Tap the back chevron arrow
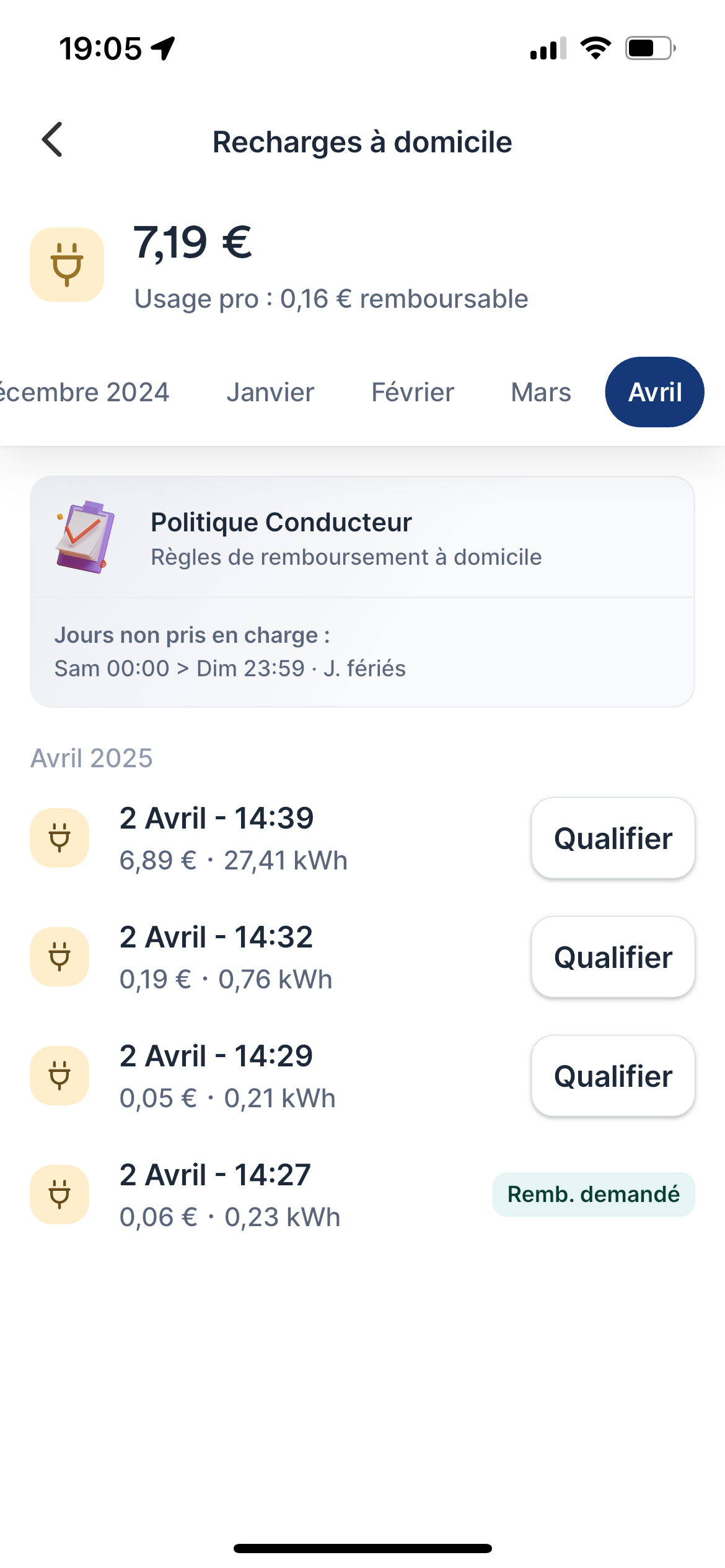725x1568 pixels. click(x=53, y=140)
